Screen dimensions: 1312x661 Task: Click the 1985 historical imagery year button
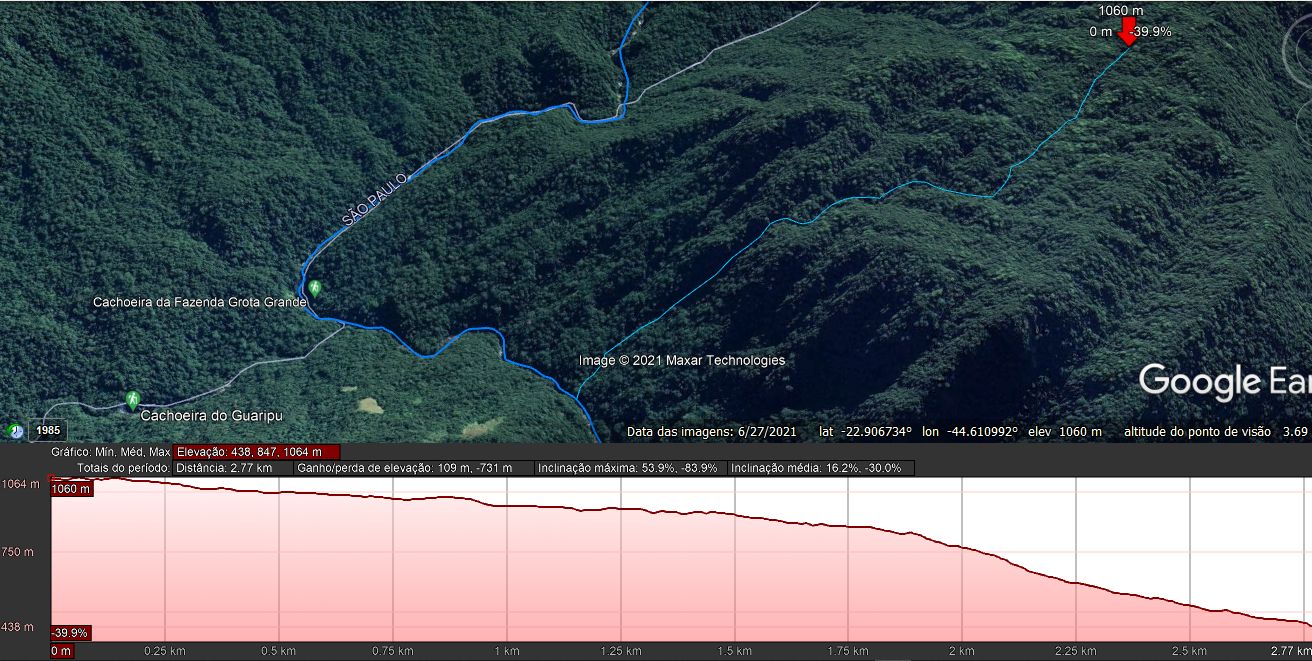coord(47,431)
